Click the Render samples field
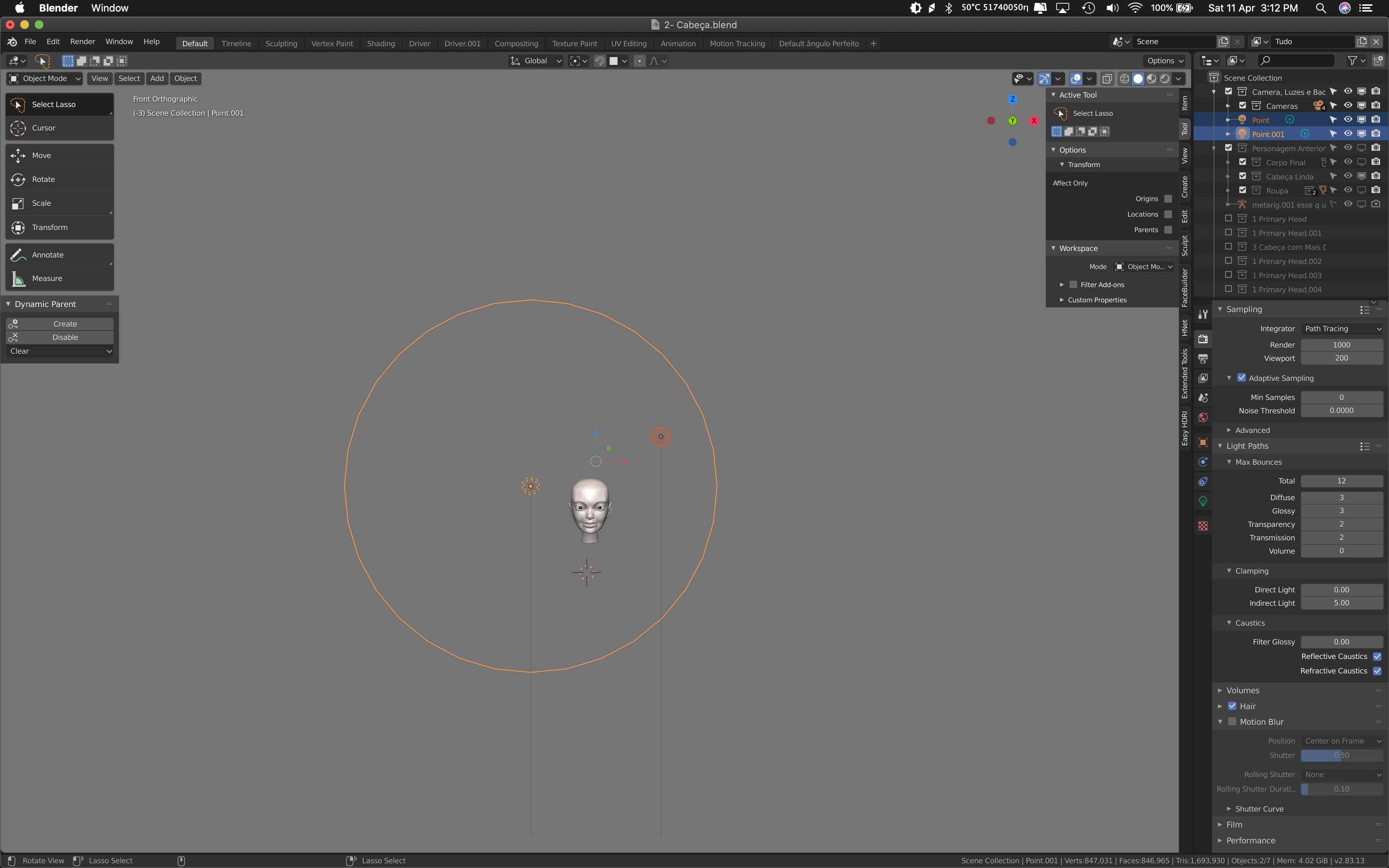 (x=1341, y=345)
